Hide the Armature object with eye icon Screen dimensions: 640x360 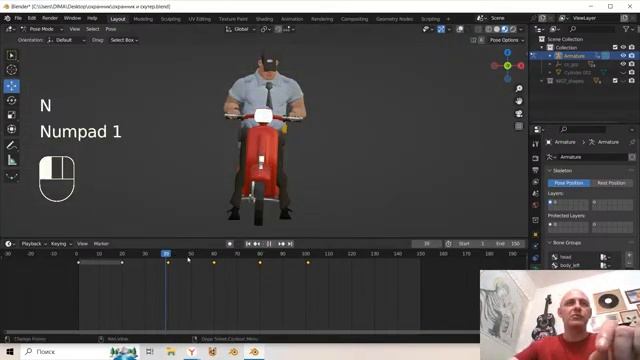[623, 56]
